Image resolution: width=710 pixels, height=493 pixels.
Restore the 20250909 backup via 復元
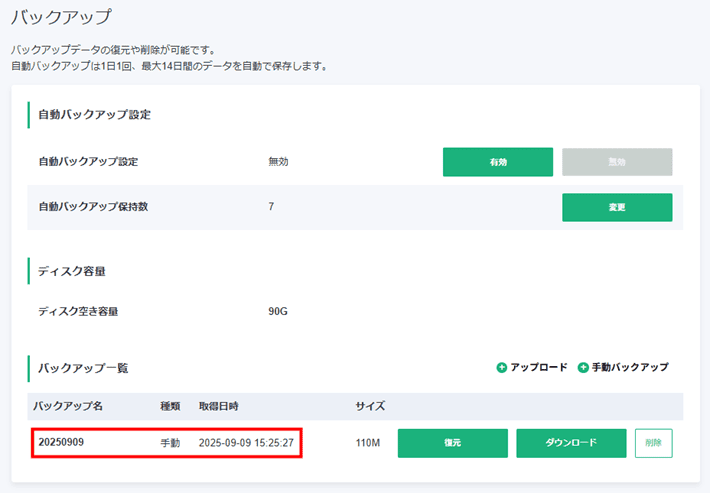point(452,443)
